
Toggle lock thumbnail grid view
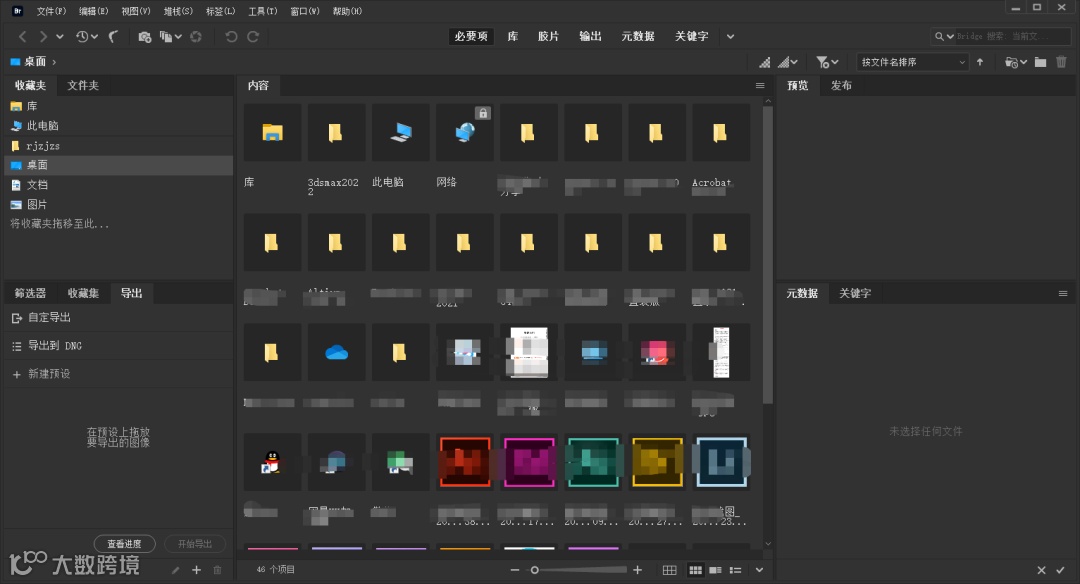(x=669, y=570)
